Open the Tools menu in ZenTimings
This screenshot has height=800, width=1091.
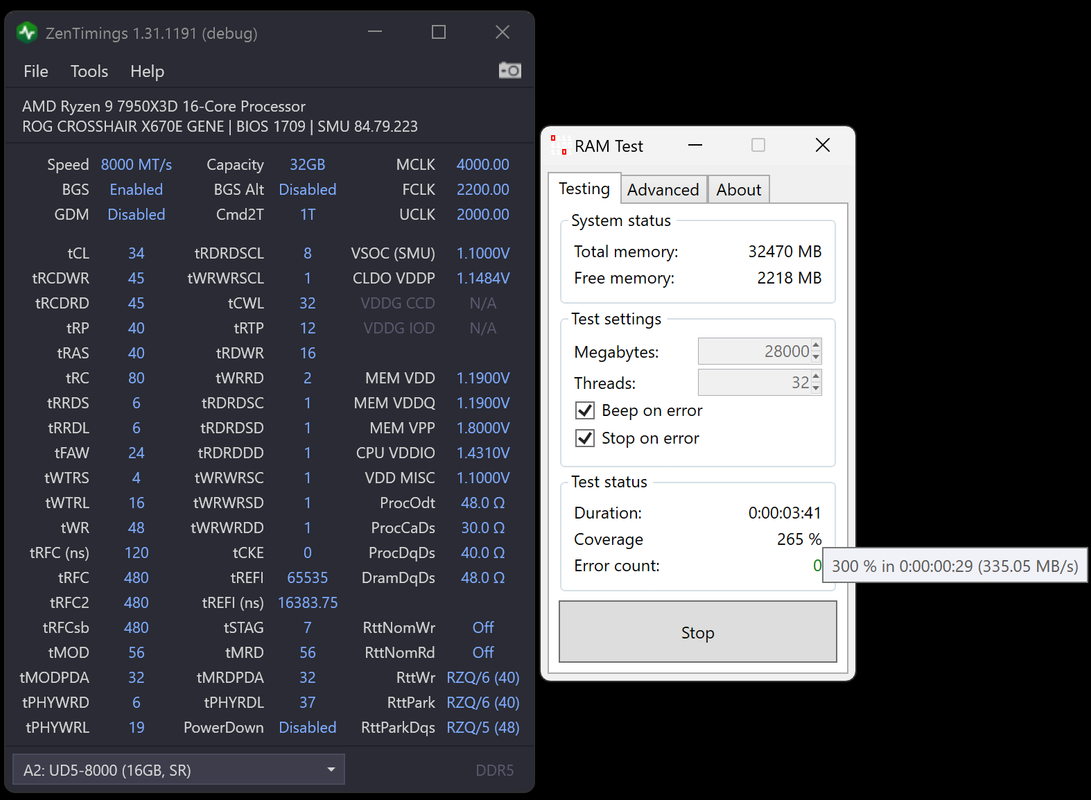click(x=89, y=71)
